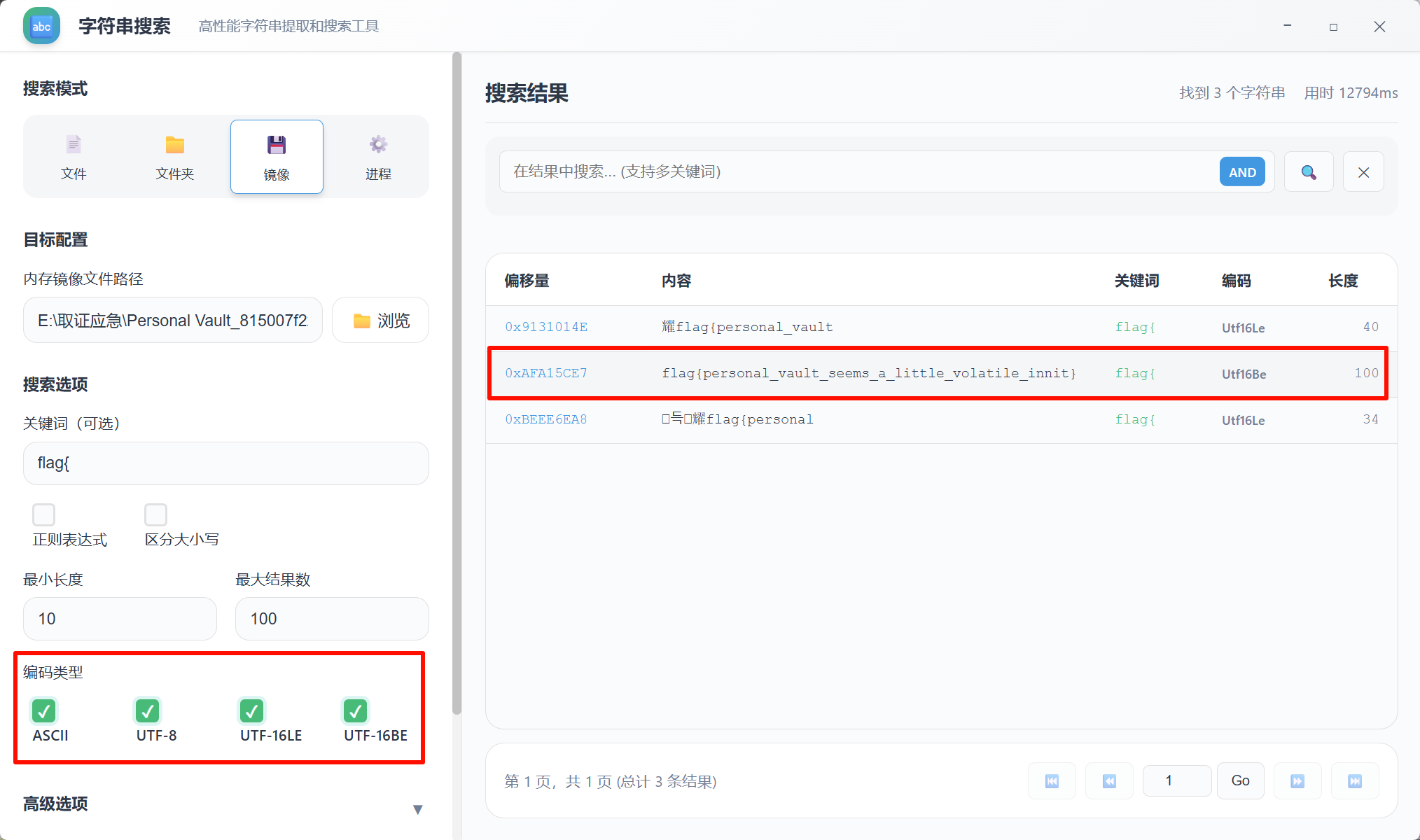This screenshot has height=840, width=1420.
Task: Enable the 正则表达式 regex checkbox
Action: click(43, 514)
